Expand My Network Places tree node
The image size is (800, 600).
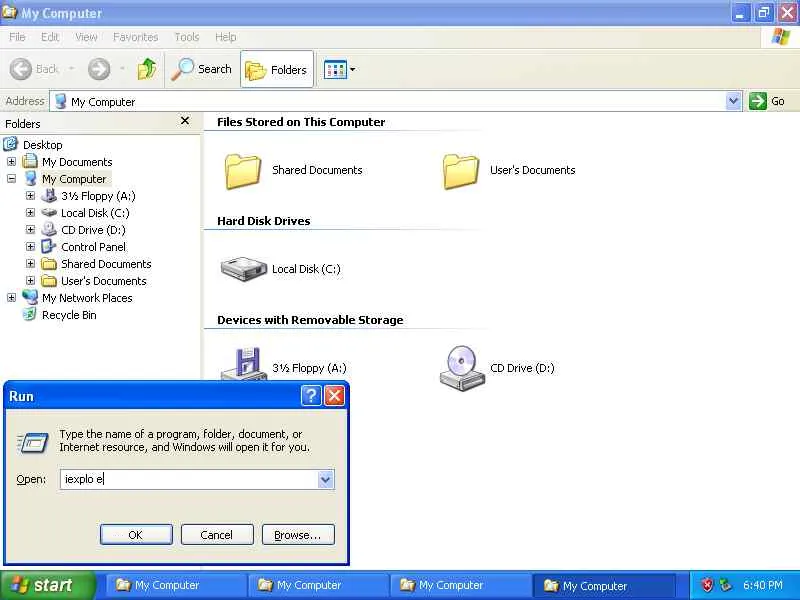point(11,297)
